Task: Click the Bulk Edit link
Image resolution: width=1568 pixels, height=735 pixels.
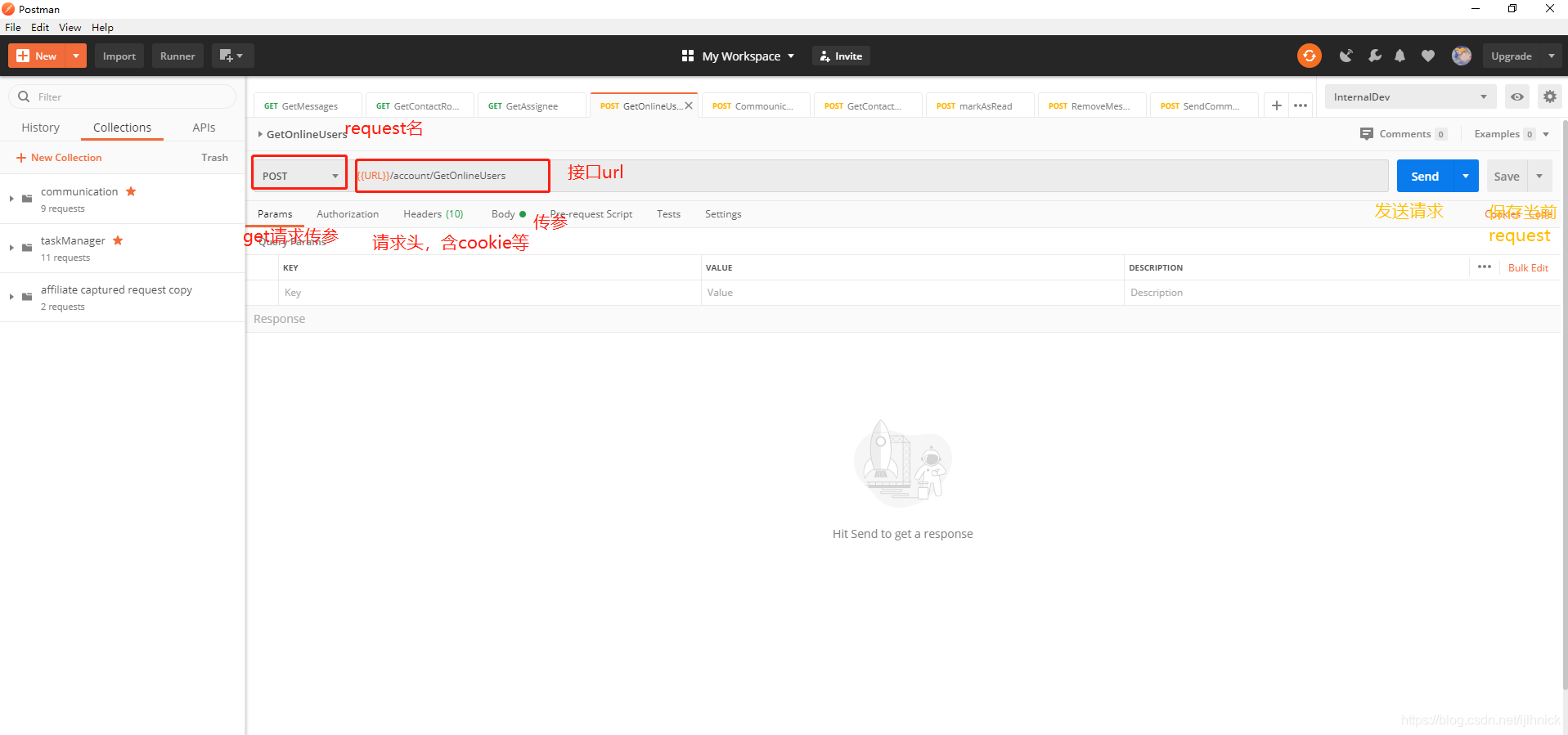Action: click(1528, 267)
